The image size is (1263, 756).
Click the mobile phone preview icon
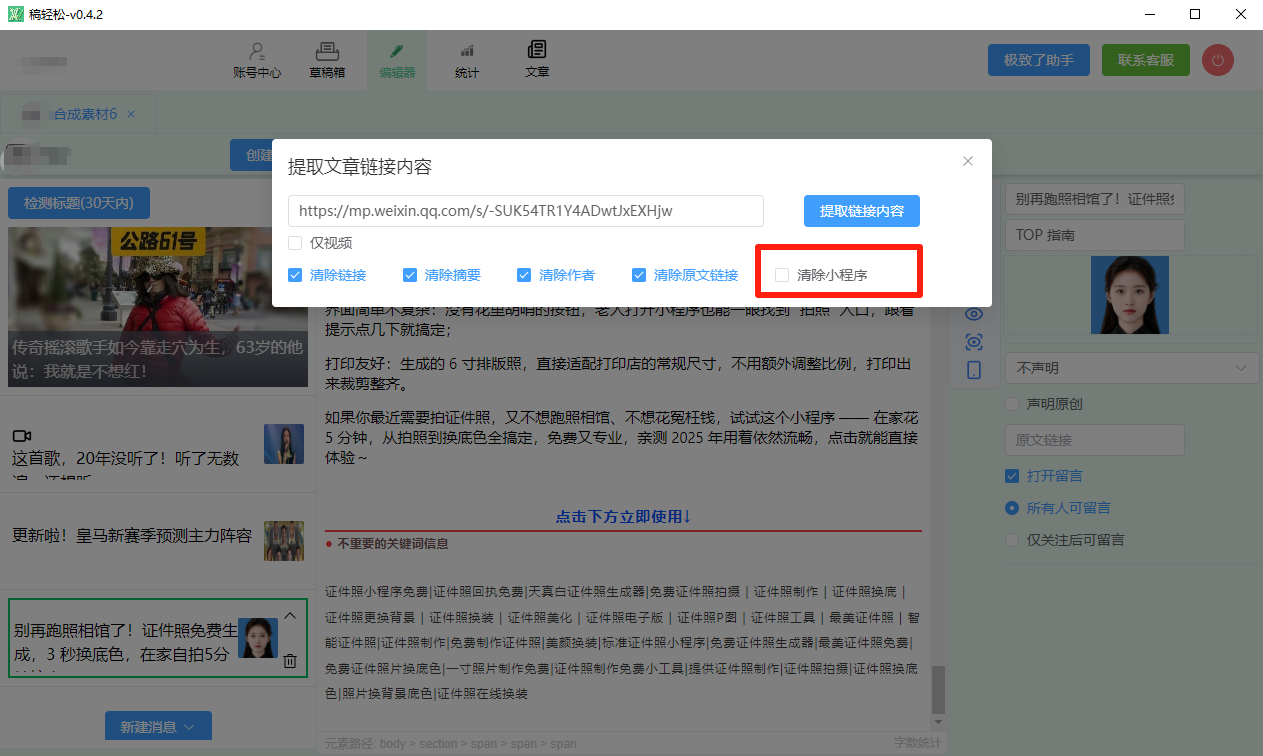(x=974, y=370)
